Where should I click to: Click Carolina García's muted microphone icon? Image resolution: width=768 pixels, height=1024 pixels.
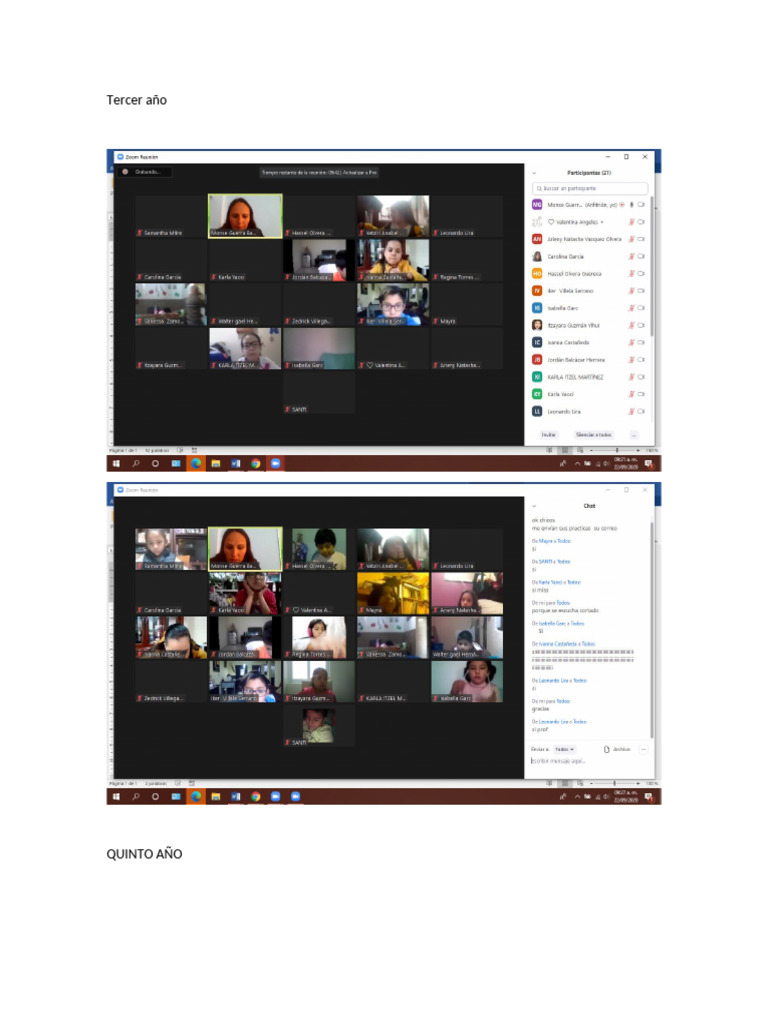632,257
